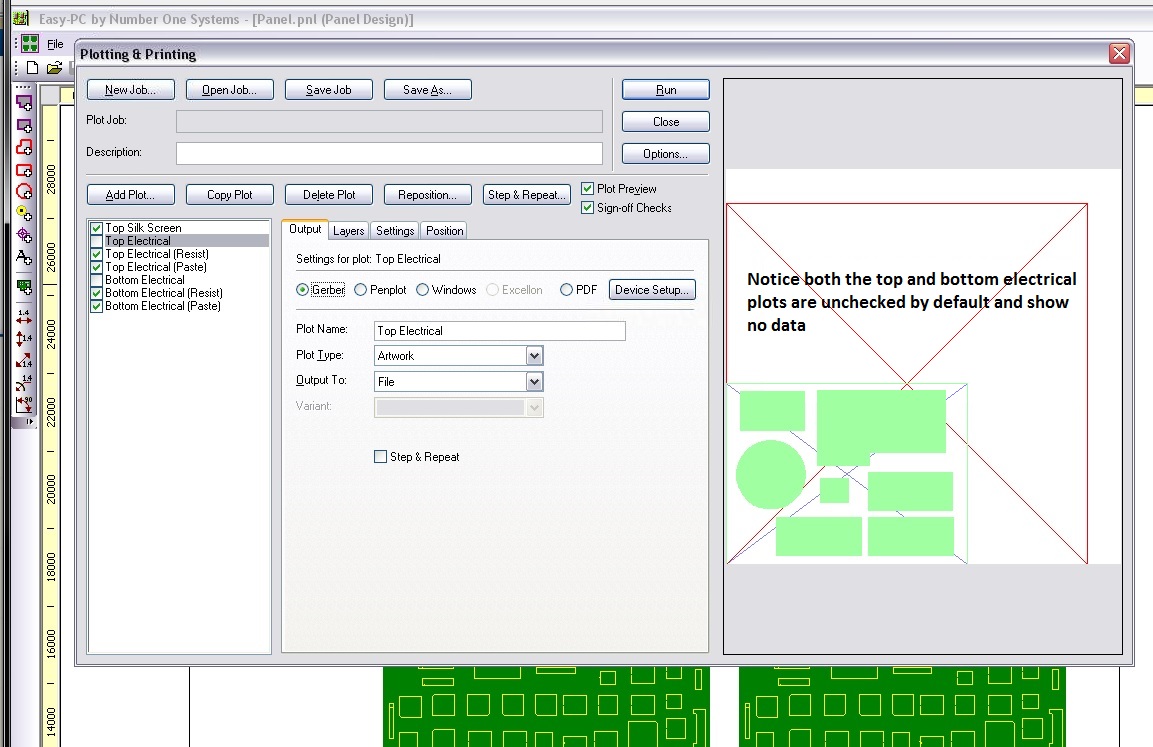Select the horizontal dimension tool
Viewport: 1153px width, 747px height.
pyautogui.click(x=24, y=317)
